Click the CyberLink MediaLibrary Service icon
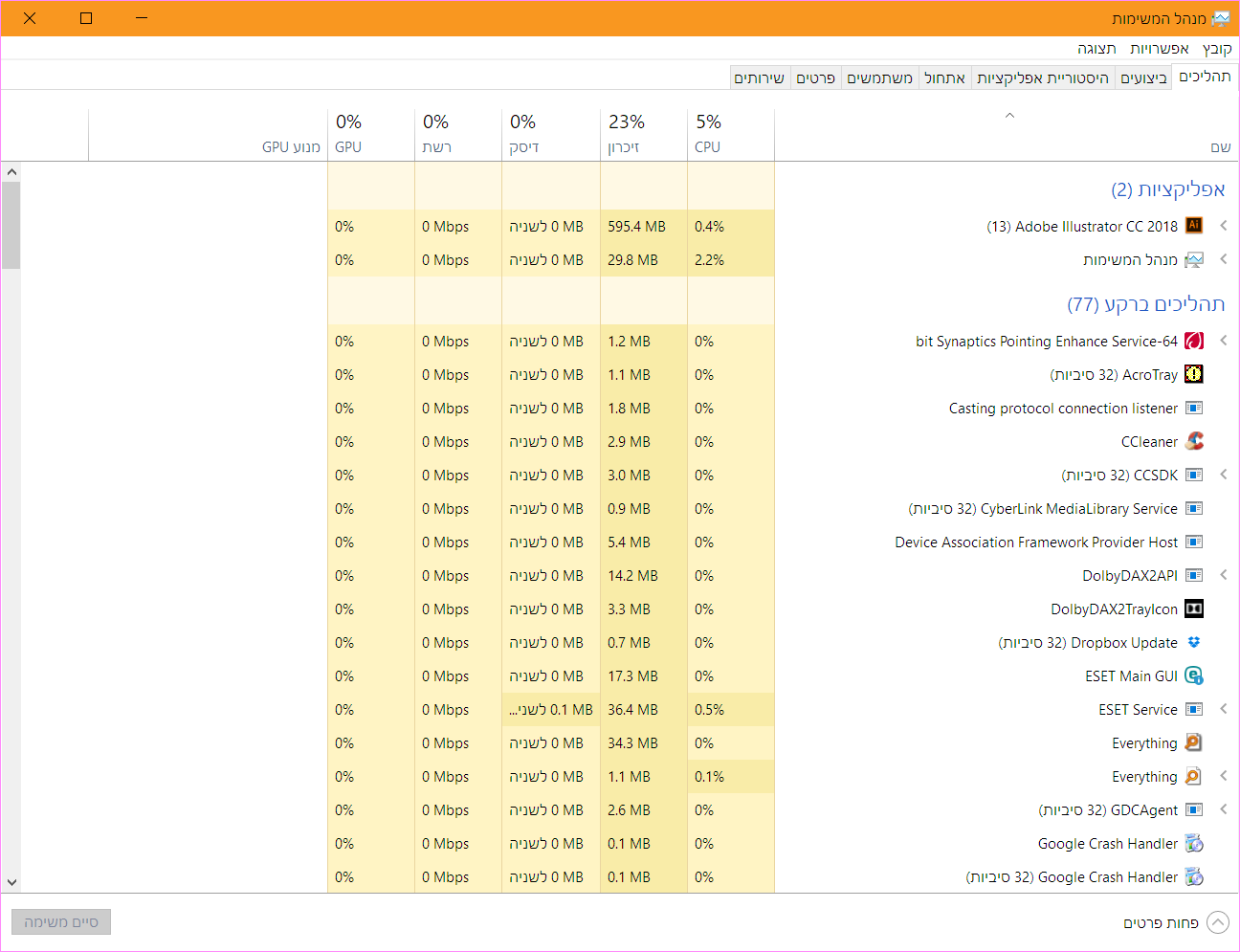The image size is (1240, 952). (x=1194, y=508)
